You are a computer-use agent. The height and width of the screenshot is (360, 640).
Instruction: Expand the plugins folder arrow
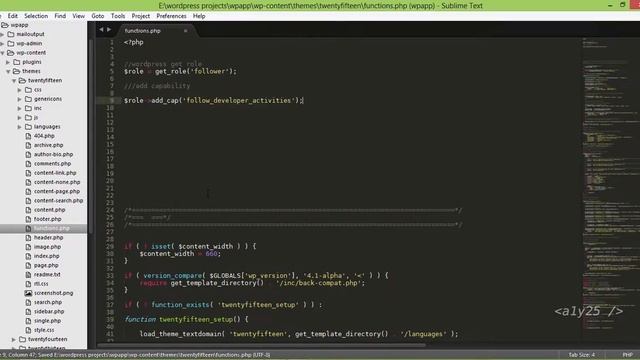click(x=8, y=62)
